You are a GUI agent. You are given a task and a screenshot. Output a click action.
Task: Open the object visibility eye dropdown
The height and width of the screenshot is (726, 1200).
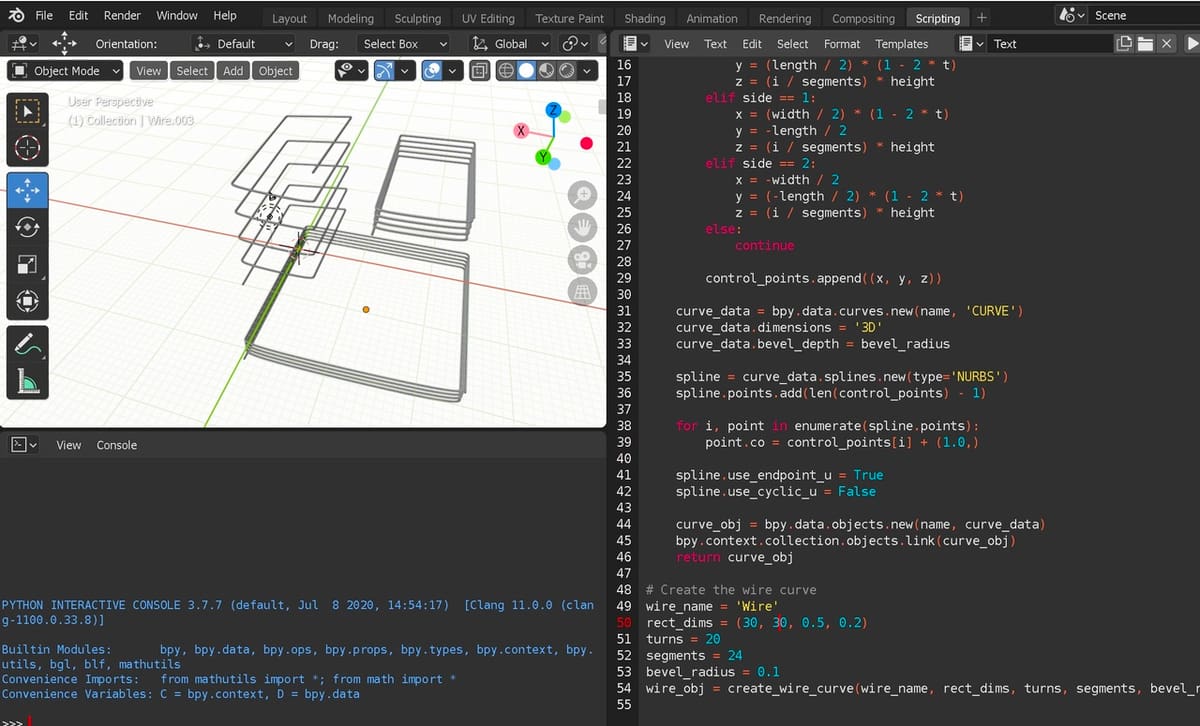pyautogui.click(x=351, y=71)
